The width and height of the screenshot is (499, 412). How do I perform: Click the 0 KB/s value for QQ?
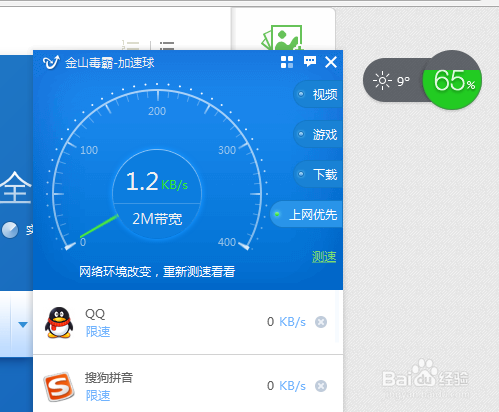coord(286,322)
